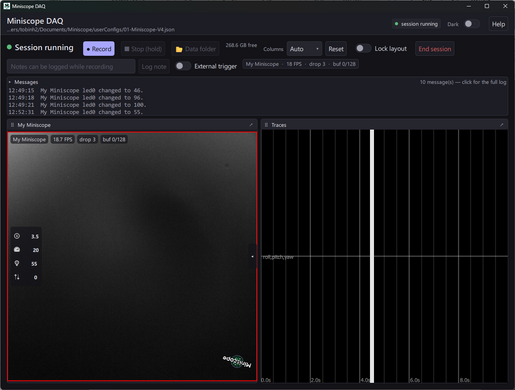Viewport: 515px width, 390px height.
Task: Start recording with the Record button
Action: pyautogui.click(x=99, y=49)
